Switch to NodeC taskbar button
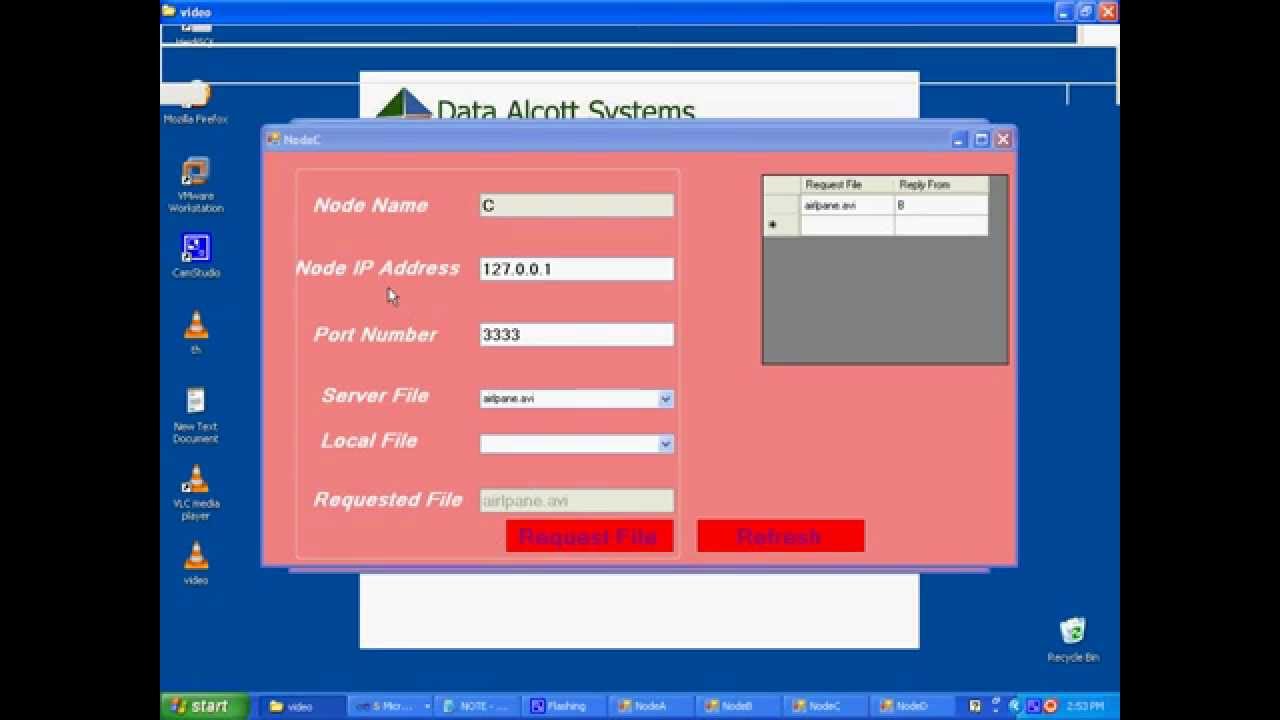This screenshot has width=1280, height=720. coord(826,706)
